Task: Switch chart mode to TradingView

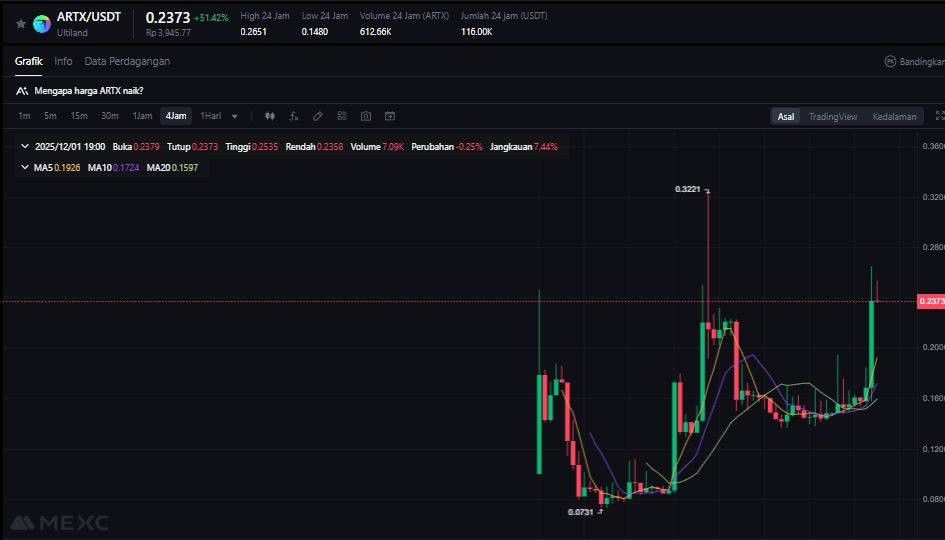Action: tap(832, 116)
